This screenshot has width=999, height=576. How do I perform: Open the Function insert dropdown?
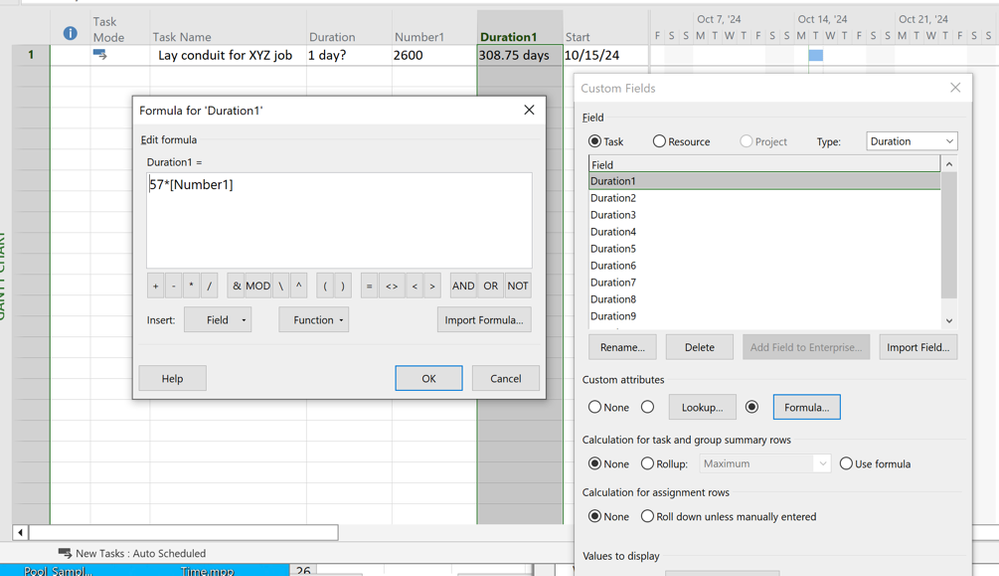(x=313, y=320)
